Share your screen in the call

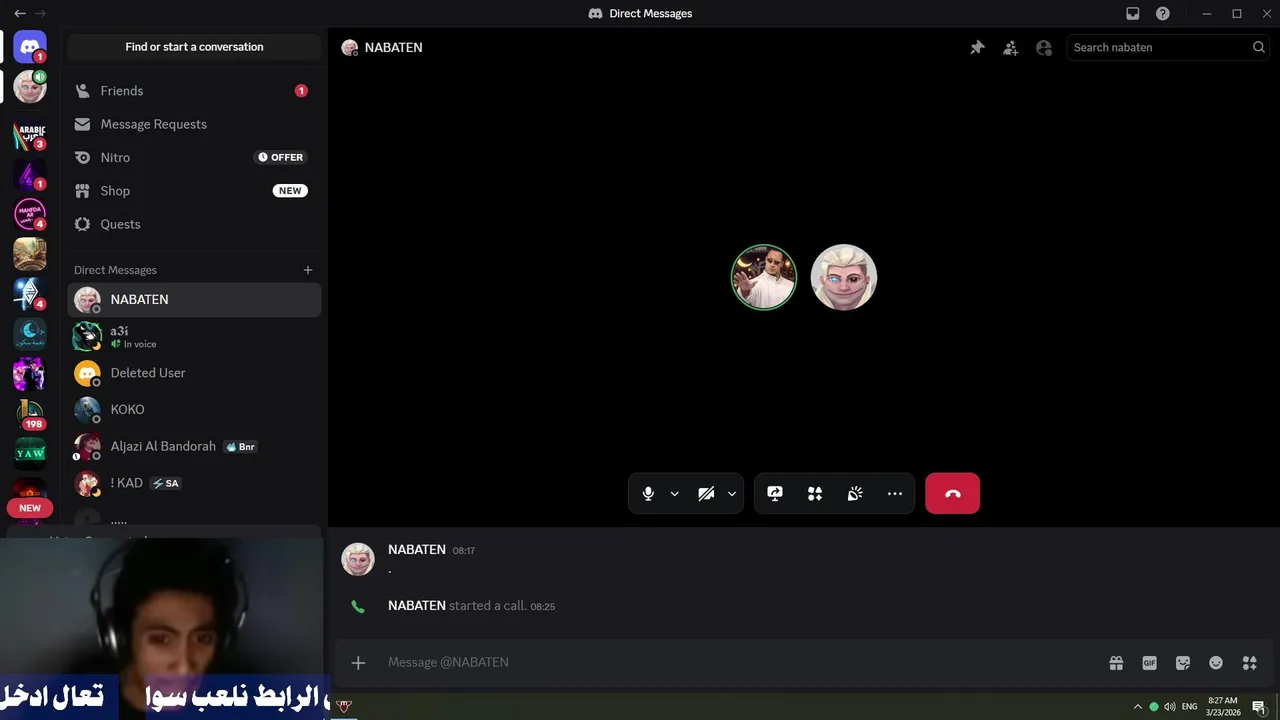tap(775, 493)
